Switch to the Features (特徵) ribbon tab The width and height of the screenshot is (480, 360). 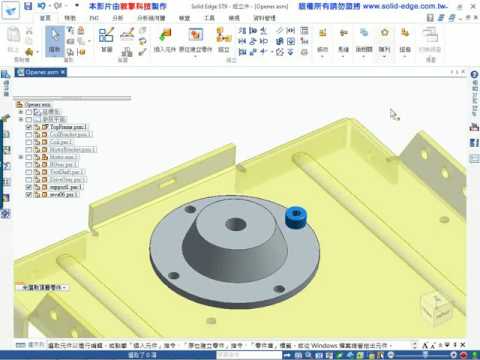[x=70, y=18]
